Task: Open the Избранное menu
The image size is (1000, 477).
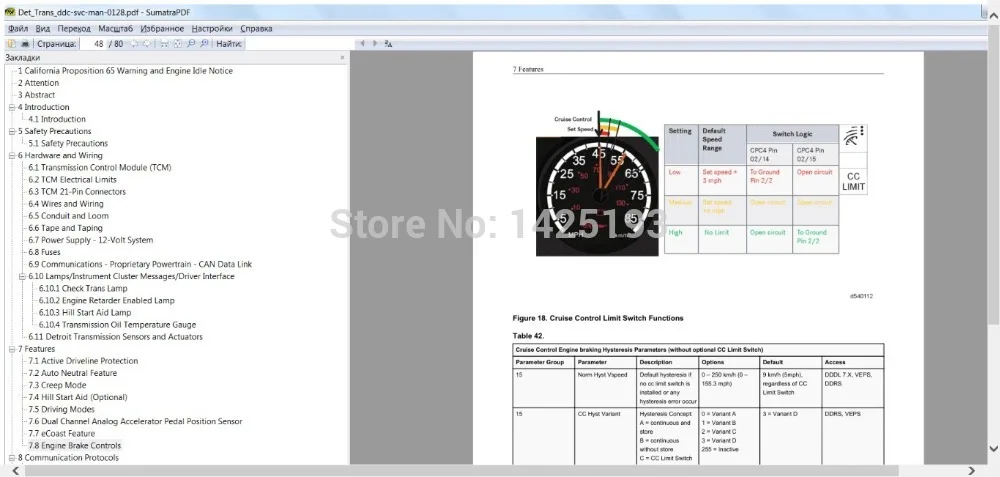Action: point(161,30)
